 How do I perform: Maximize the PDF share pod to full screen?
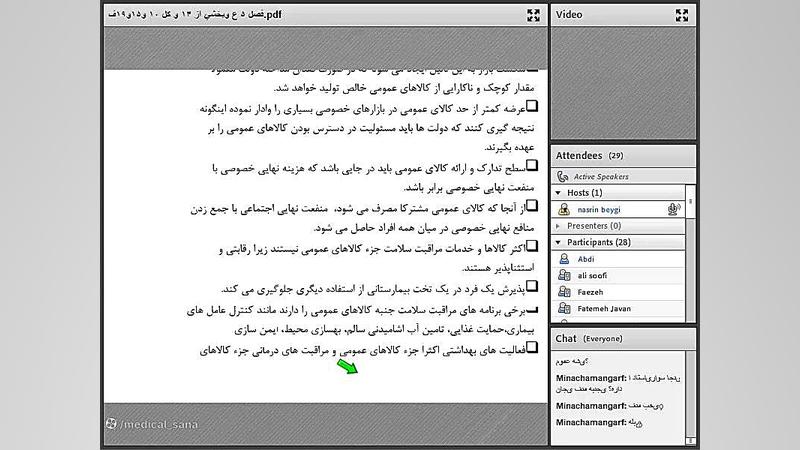click(x=533, y=15)
